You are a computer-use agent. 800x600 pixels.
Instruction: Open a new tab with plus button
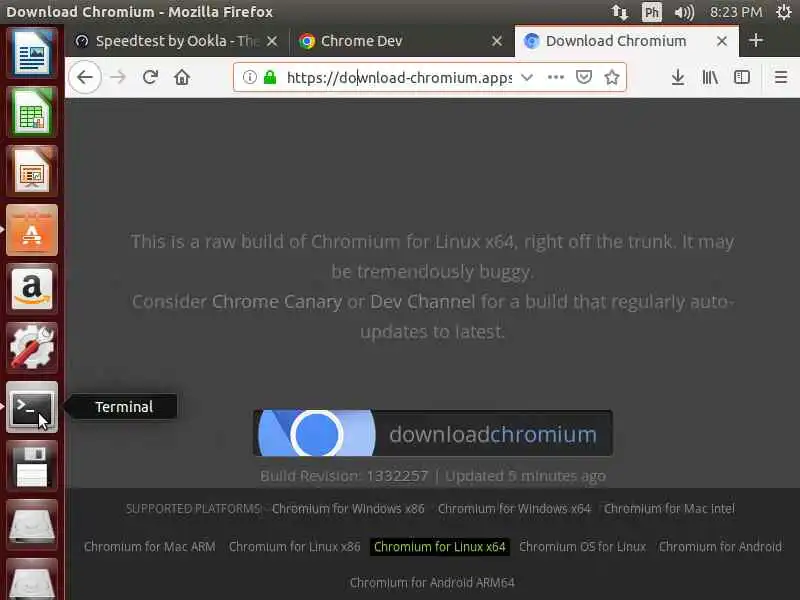click(x=756, y=40)
